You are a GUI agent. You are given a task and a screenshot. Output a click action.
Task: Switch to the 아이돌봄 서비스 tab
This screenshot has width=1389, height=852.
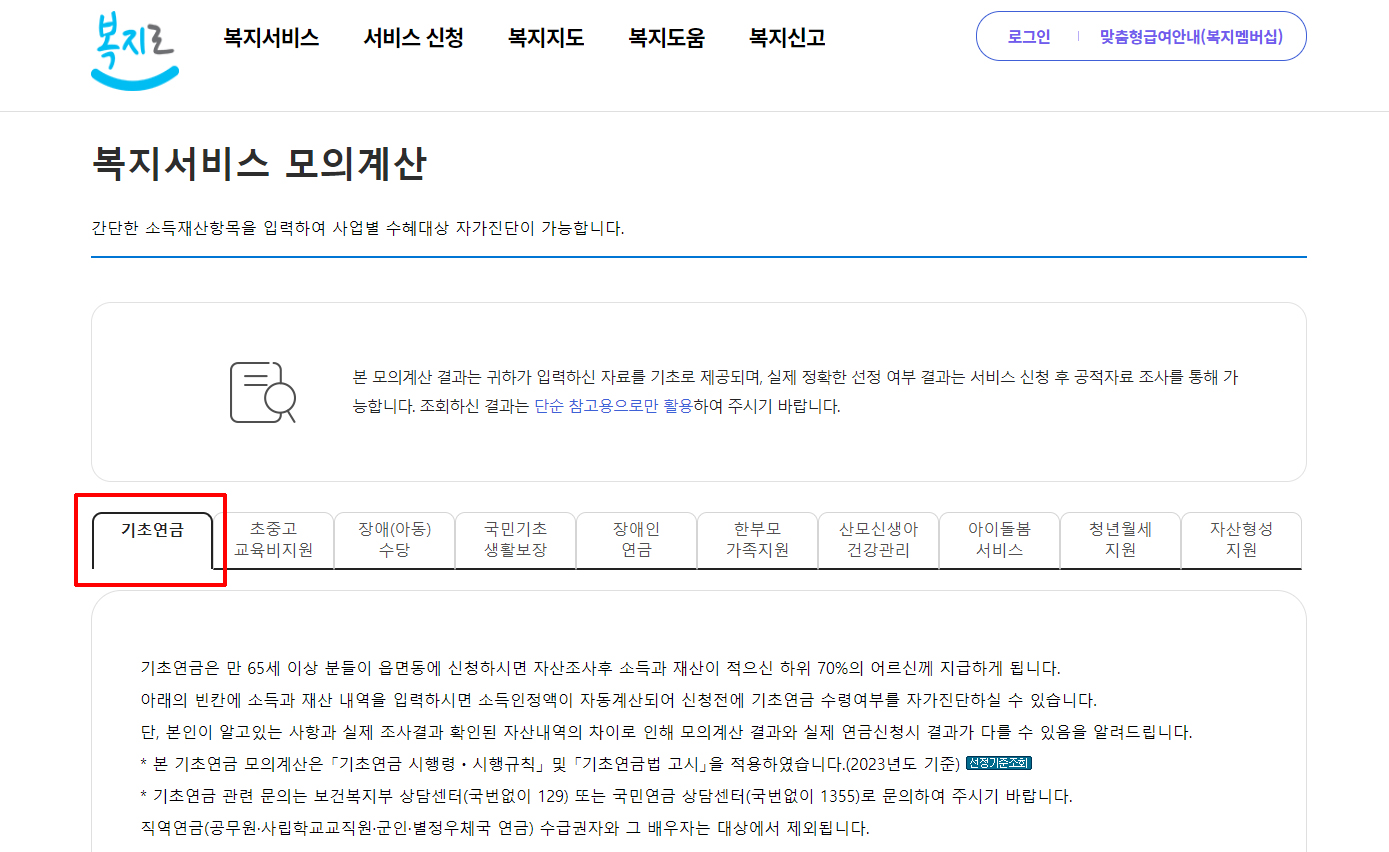point(999,540)
